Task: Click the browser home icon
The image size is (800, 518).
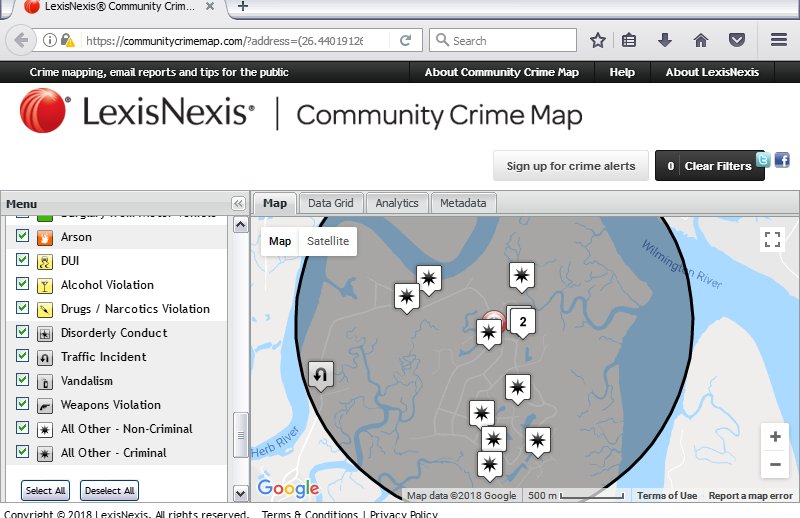Action: (701, 41)
